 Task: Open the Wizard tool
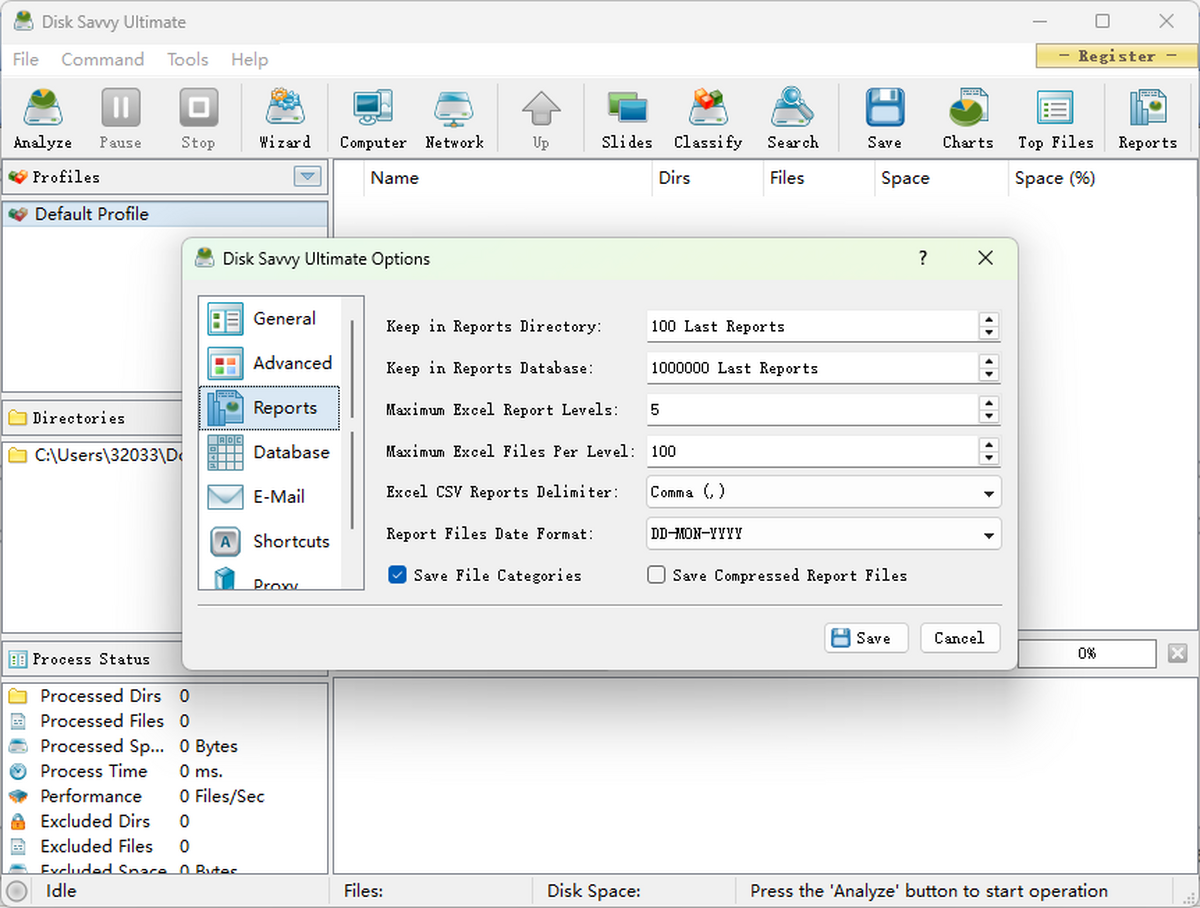coord(285,117)
